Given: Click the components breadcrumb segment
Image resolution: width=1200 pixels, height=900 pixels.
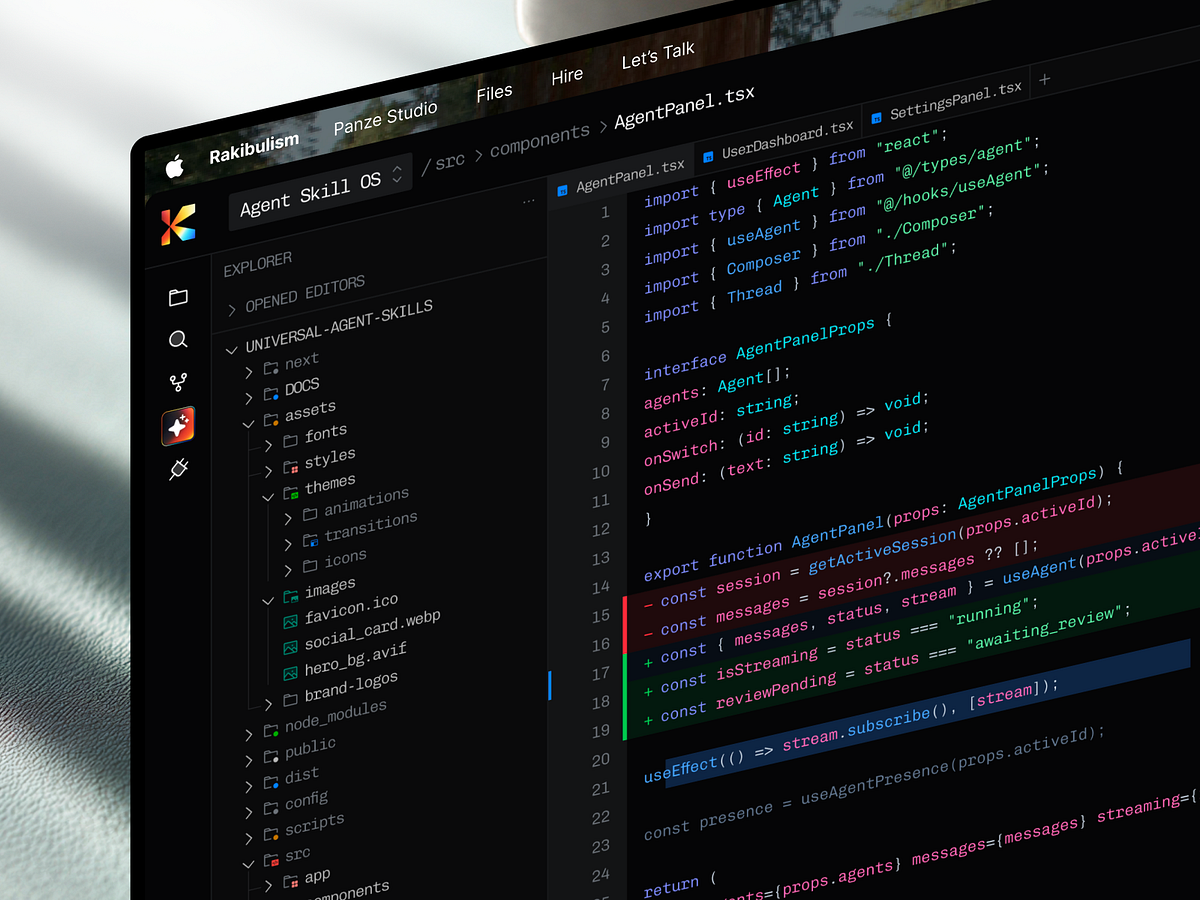Looking at the screenshot, I should coord(540,141).
